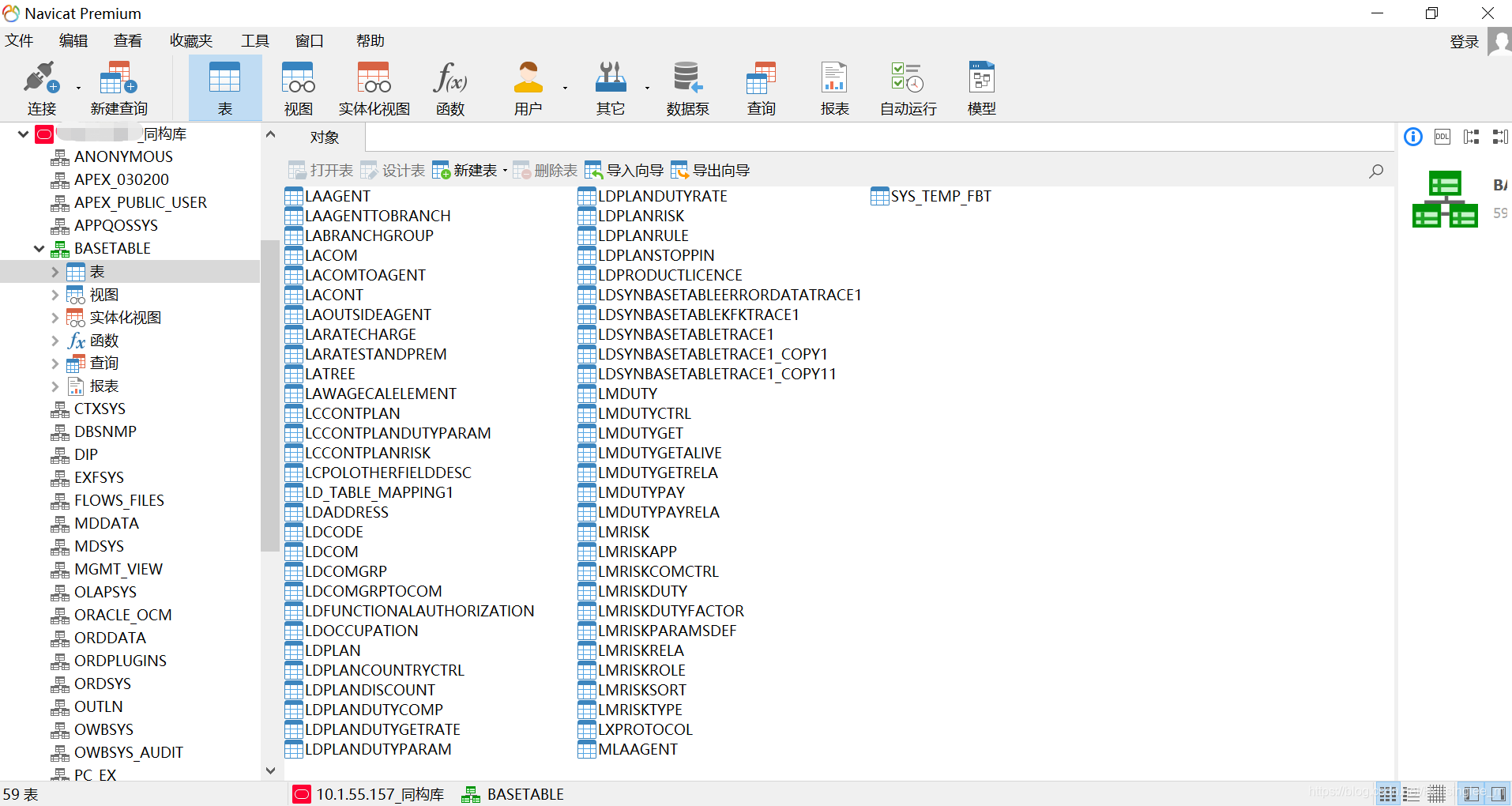This screenshot has height=806, width=1512.
Task: Click Open Table (打开表) button
Action: pyautogui.click(x=321, y=171)
